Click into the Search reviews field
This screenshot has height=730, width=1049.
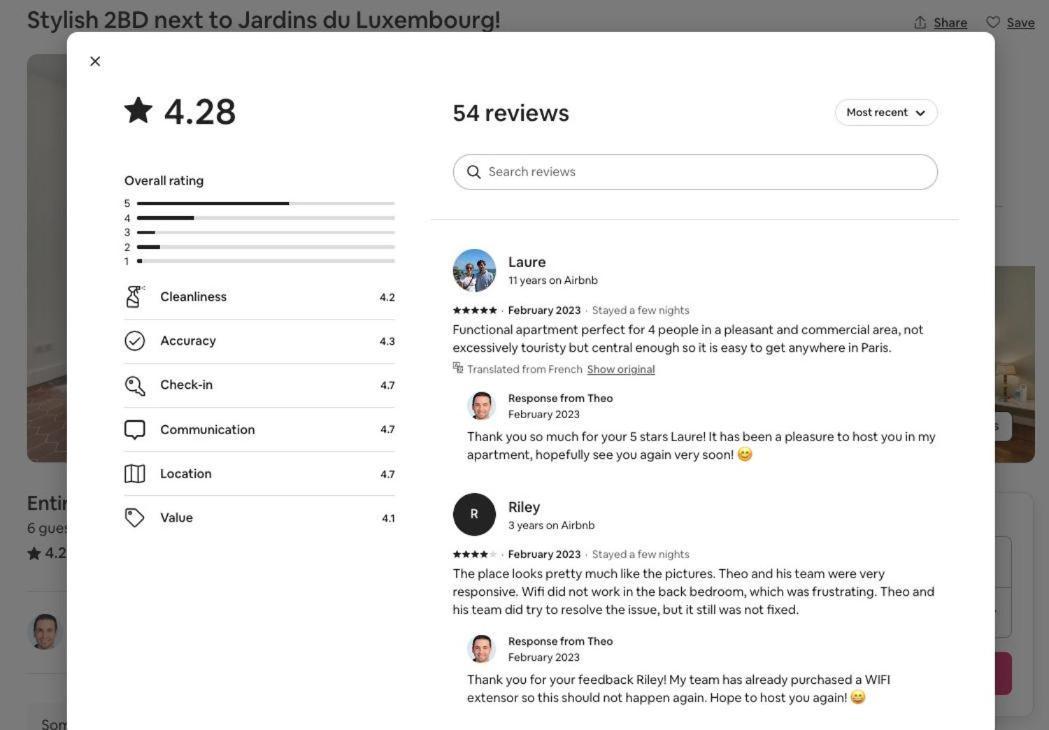click(695, 172)
